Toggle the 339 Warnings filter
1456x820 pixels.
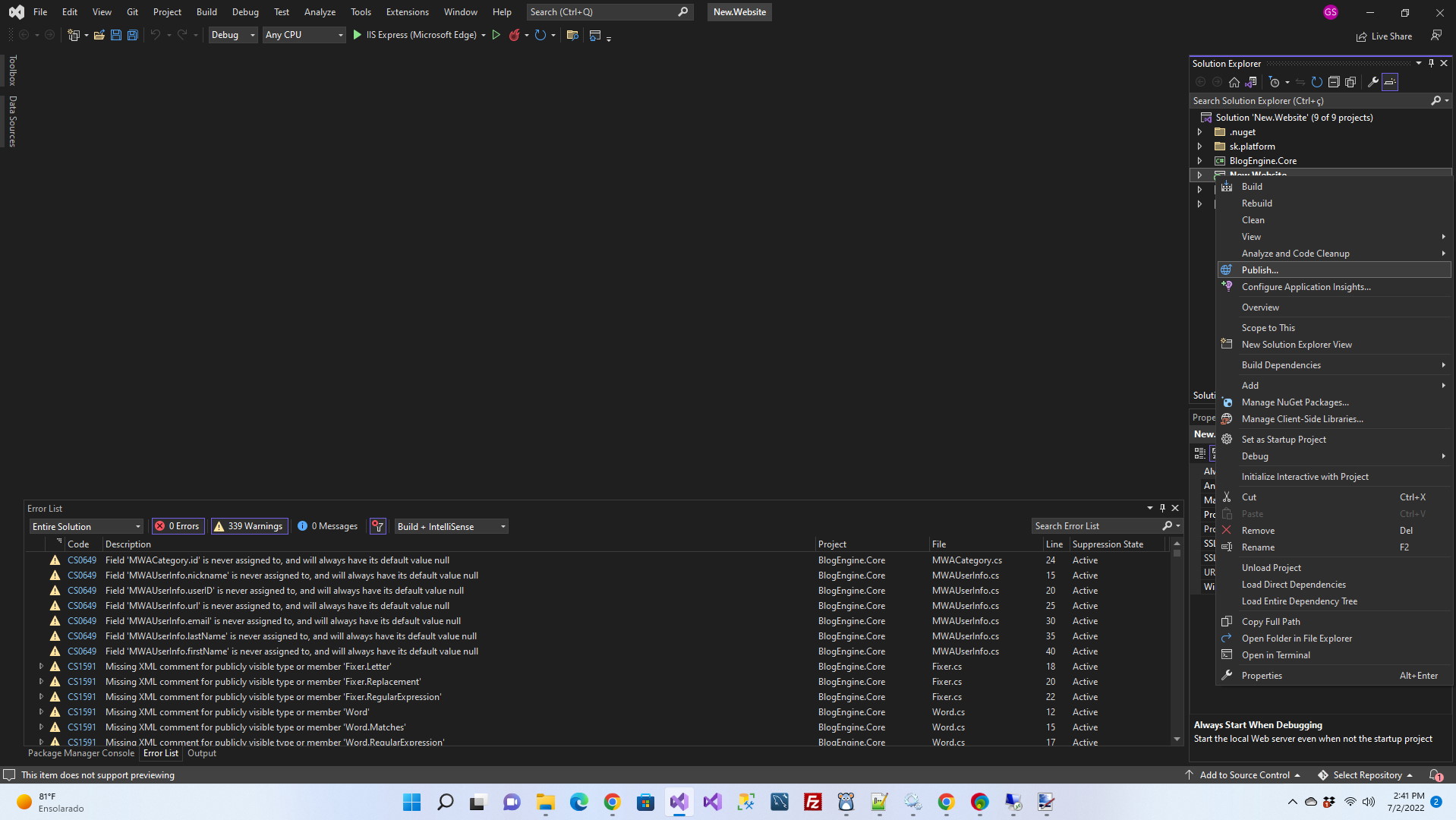248,526
